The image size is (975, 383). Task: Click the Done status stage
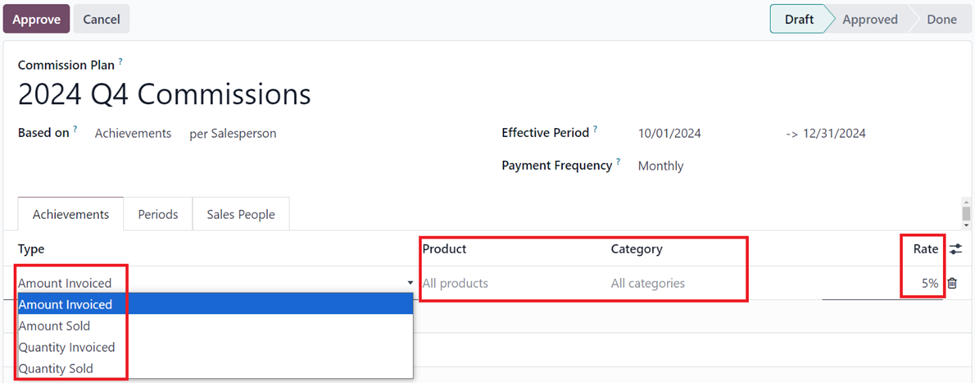coord(941,19)
